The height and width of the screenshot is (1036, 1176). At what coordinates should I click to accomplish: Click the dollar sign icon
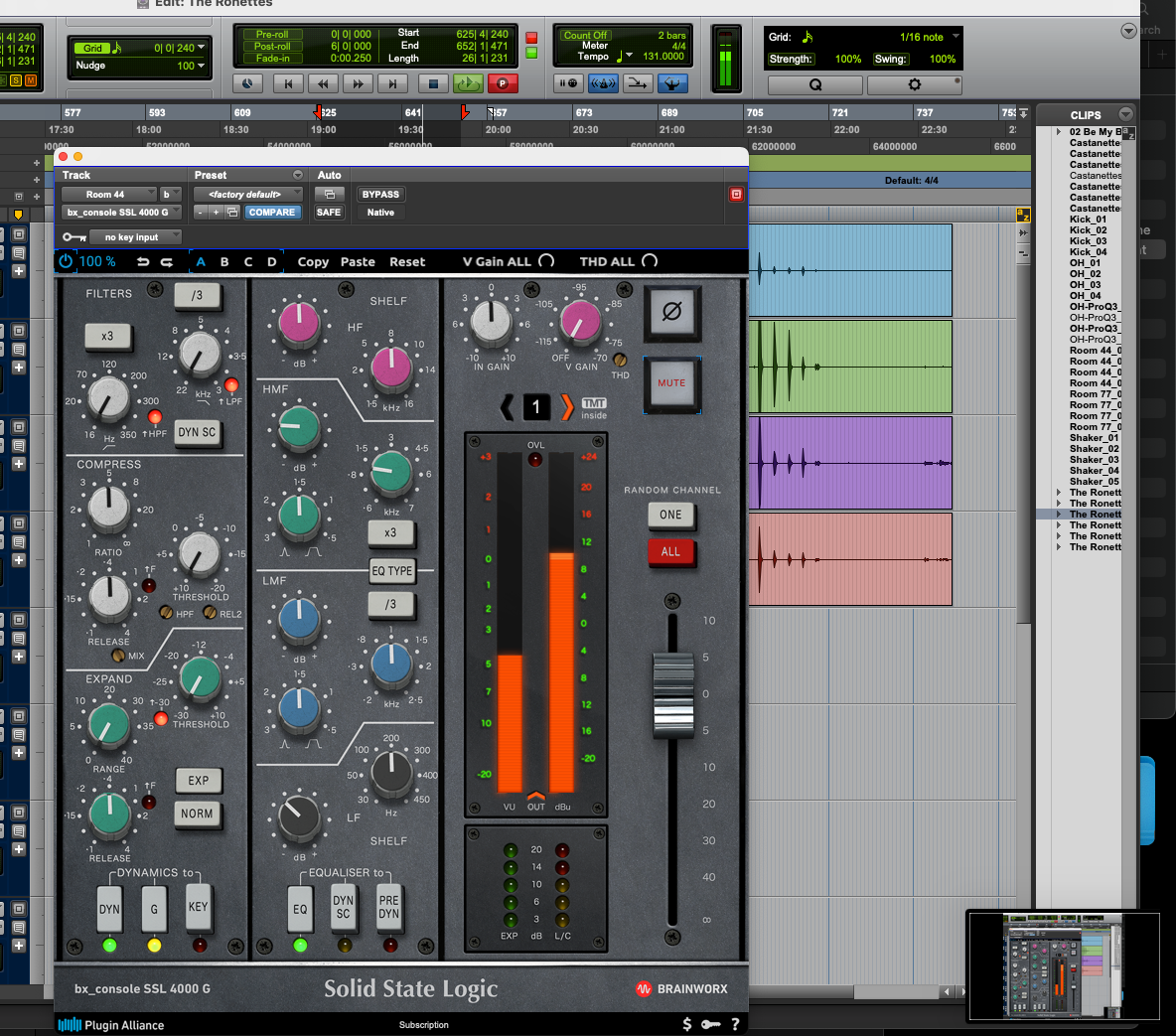coord(687,1024)
